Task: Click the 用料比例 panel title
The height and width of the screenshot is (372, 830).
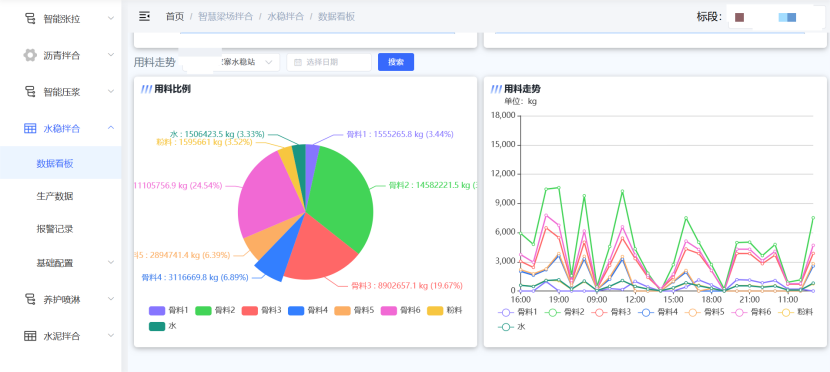Action: click(x=172, y=89)
